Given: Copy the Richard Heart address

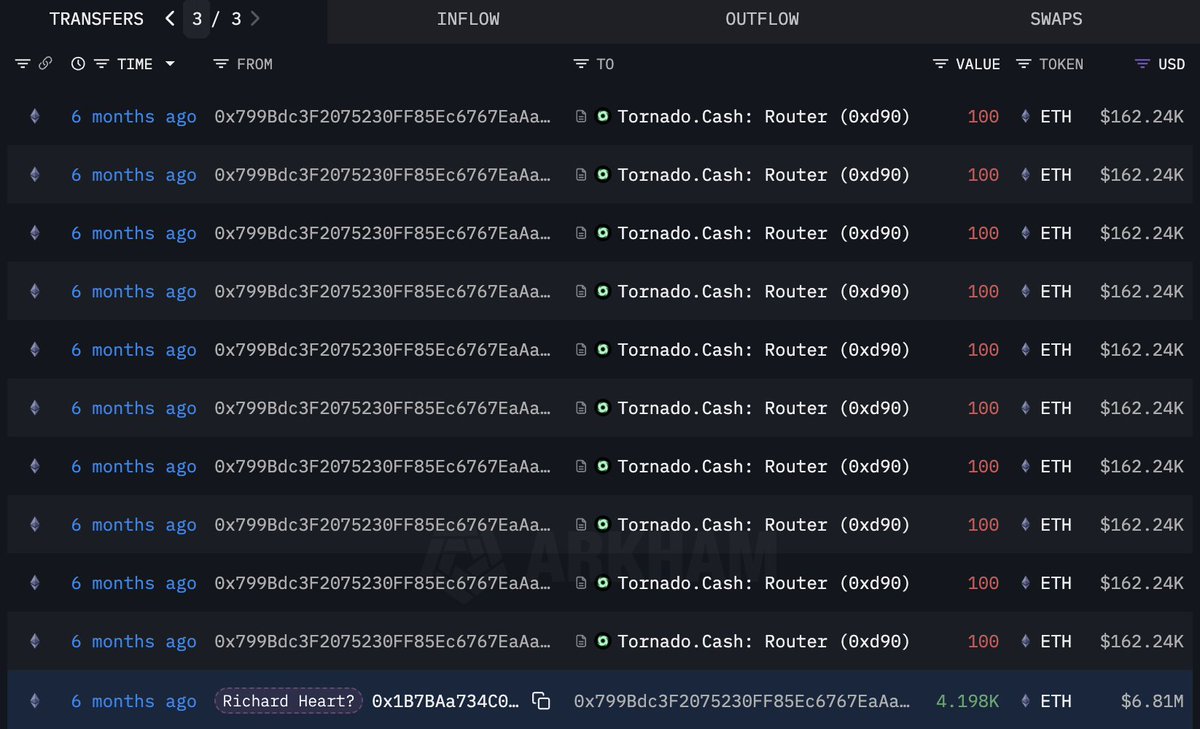Looking at the screenshot, I should (x=541, y=701).
